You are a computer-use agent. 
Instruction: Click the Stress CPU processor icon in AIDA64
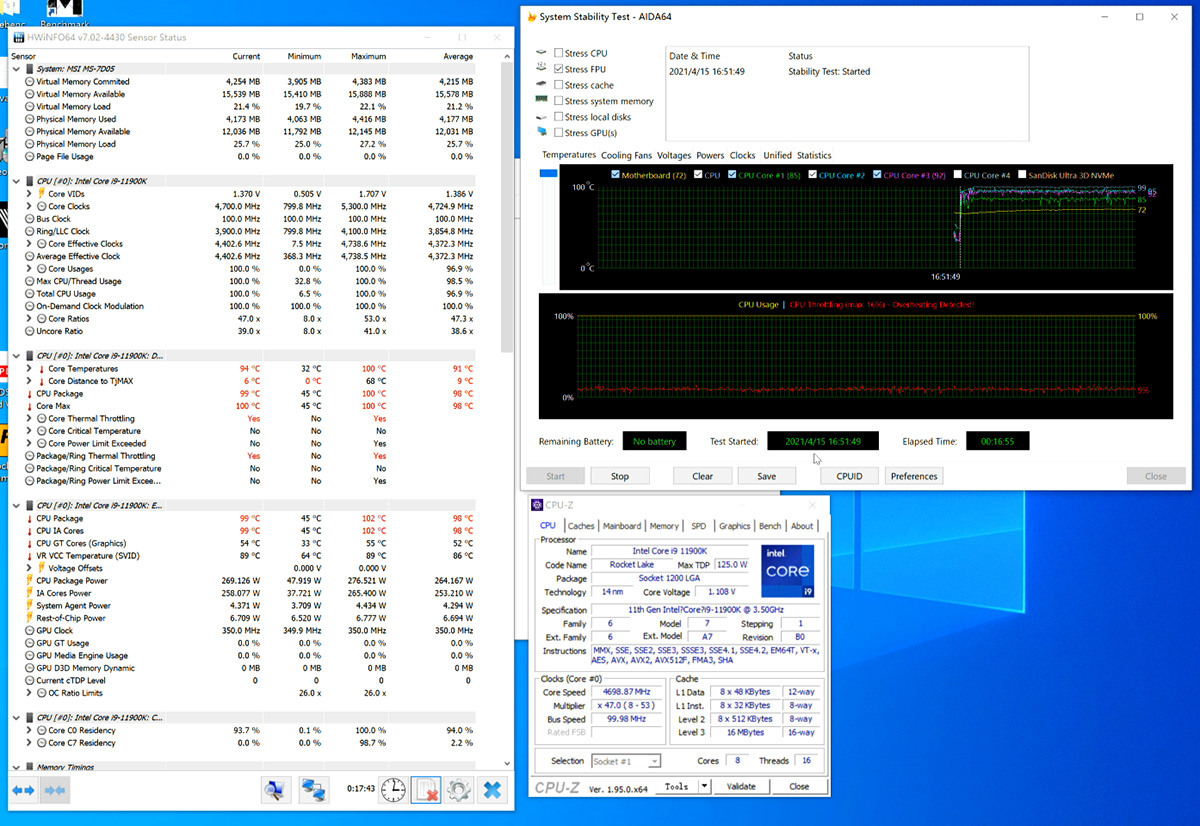click(542, 53)
